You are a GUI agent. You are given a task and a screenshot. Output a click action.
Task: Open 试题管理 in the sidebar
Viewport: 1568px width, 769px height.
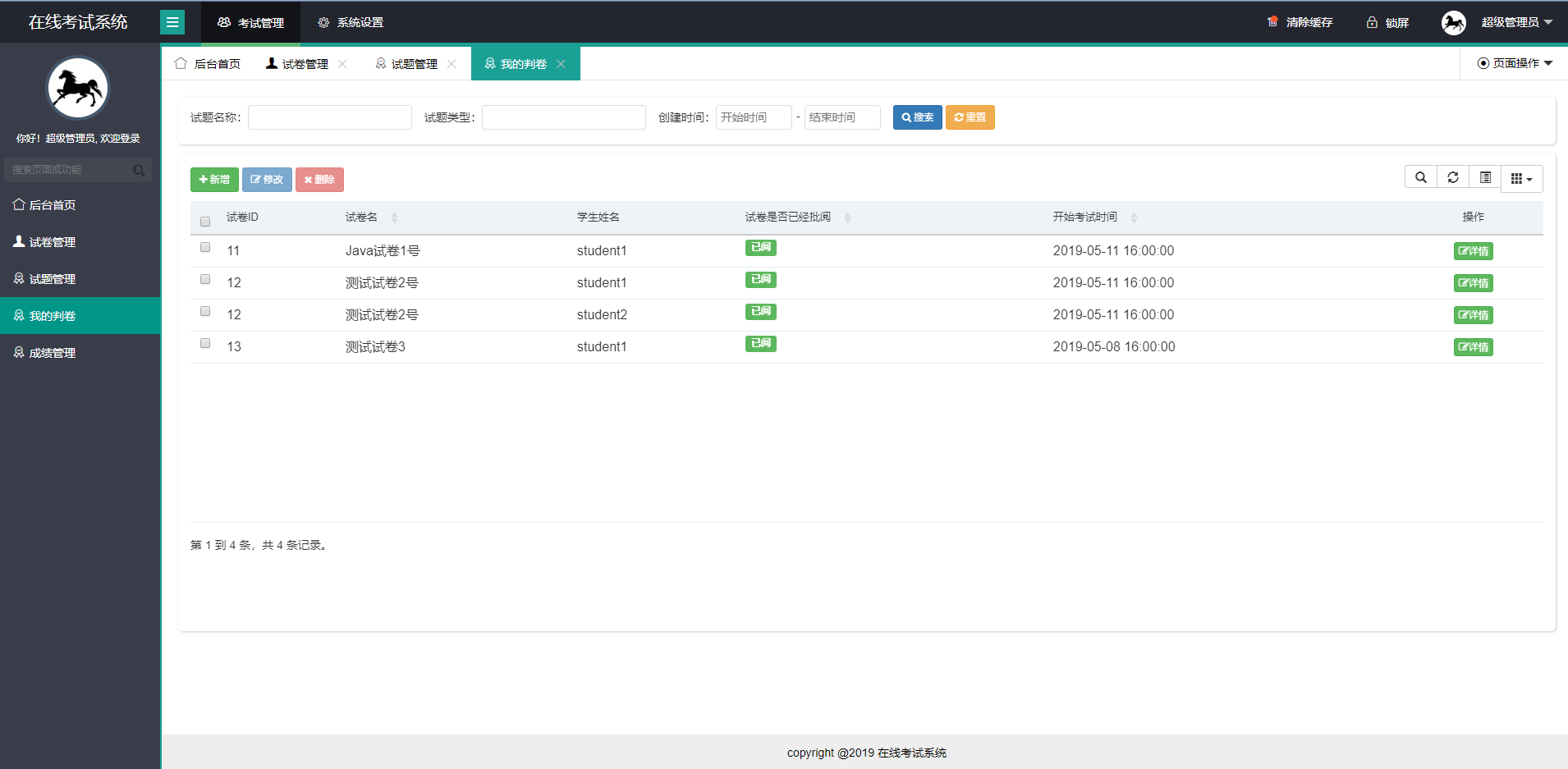click(x=80, y=279)
